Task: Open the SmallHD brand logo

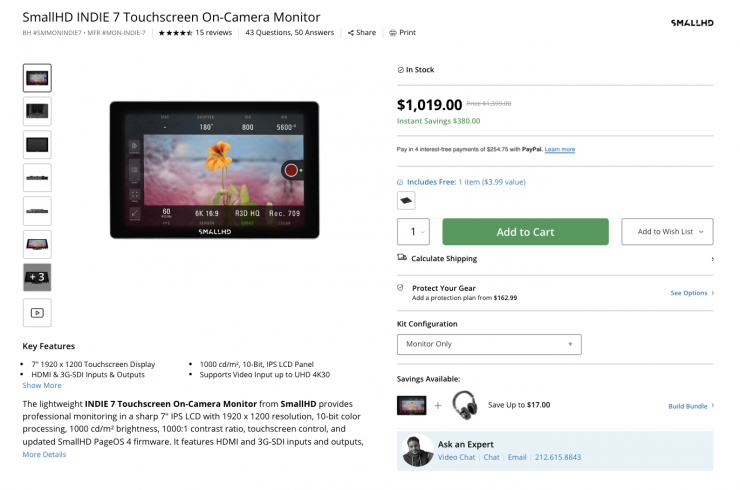Action: tap(691, 22)
